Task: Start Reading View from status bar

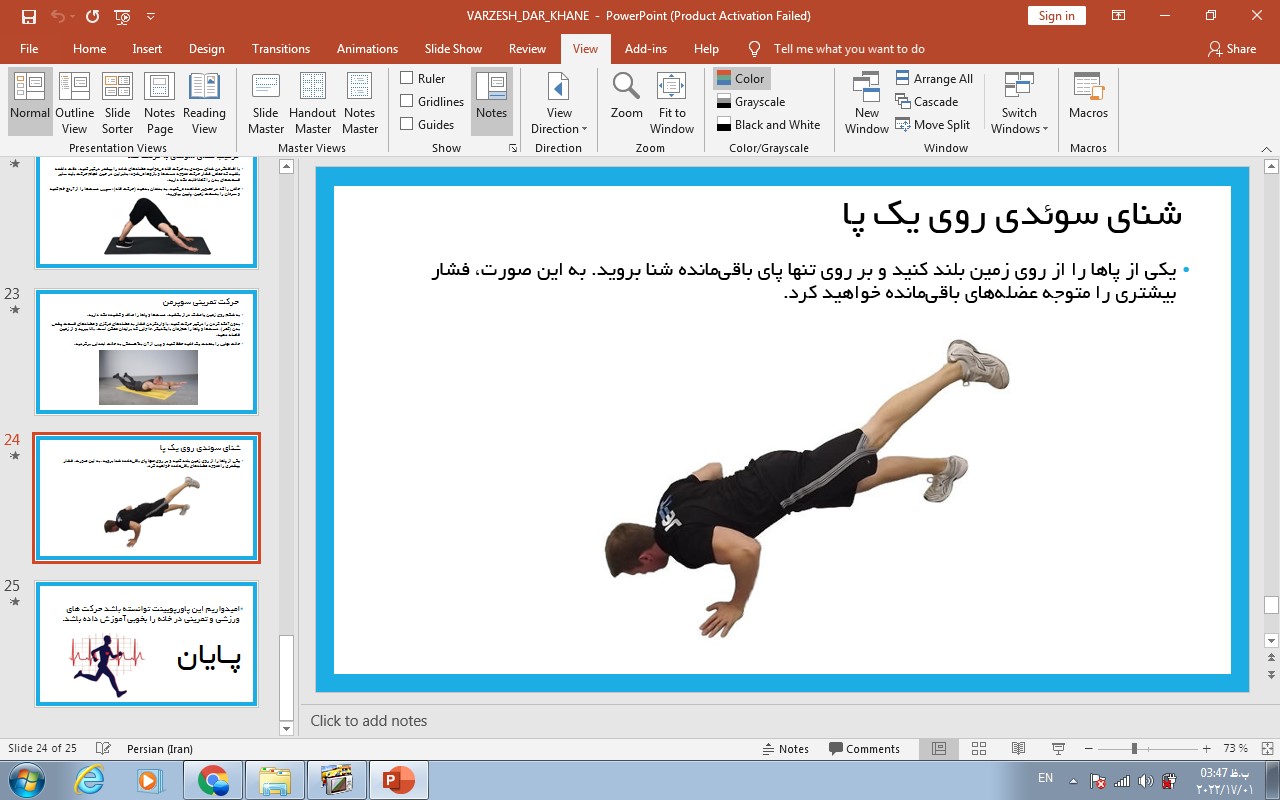Action: pyautogui.click(x=1018, y=748)
